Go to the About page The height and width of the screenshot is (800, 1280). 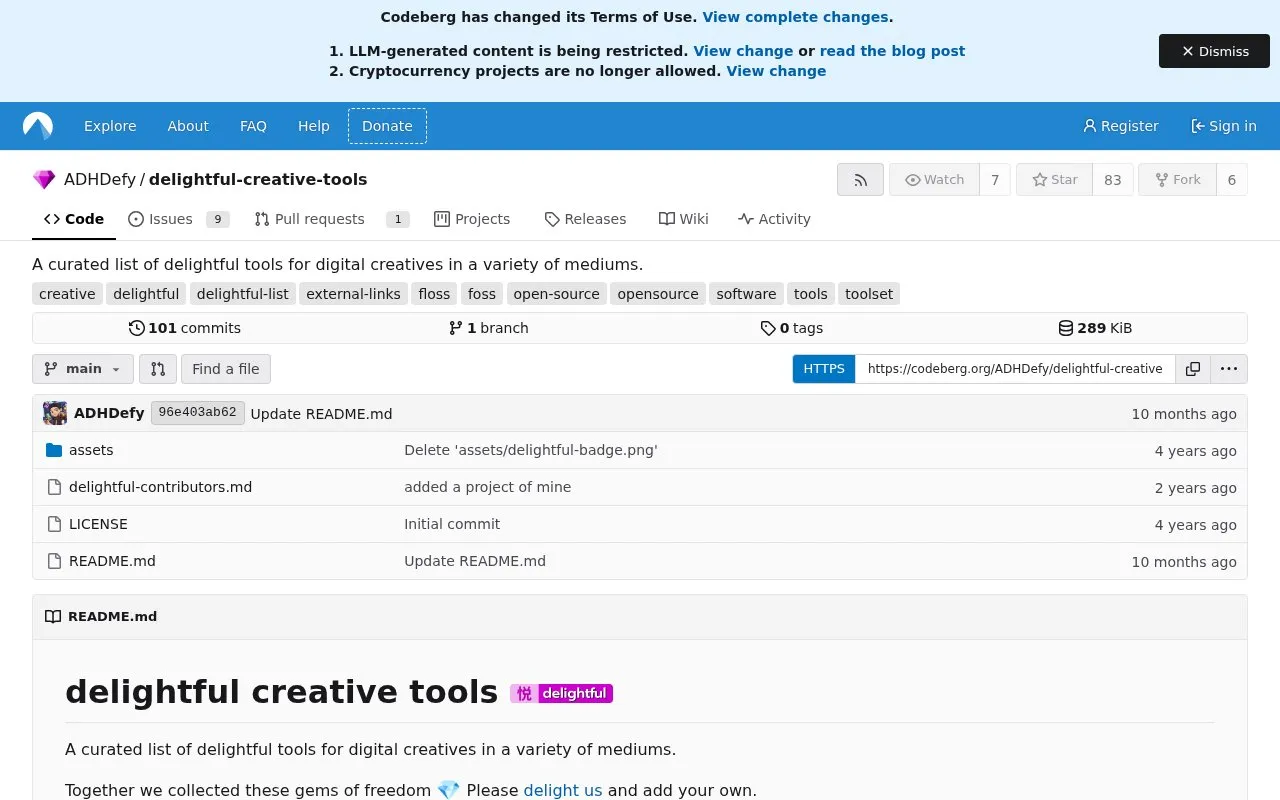(188, 126)
